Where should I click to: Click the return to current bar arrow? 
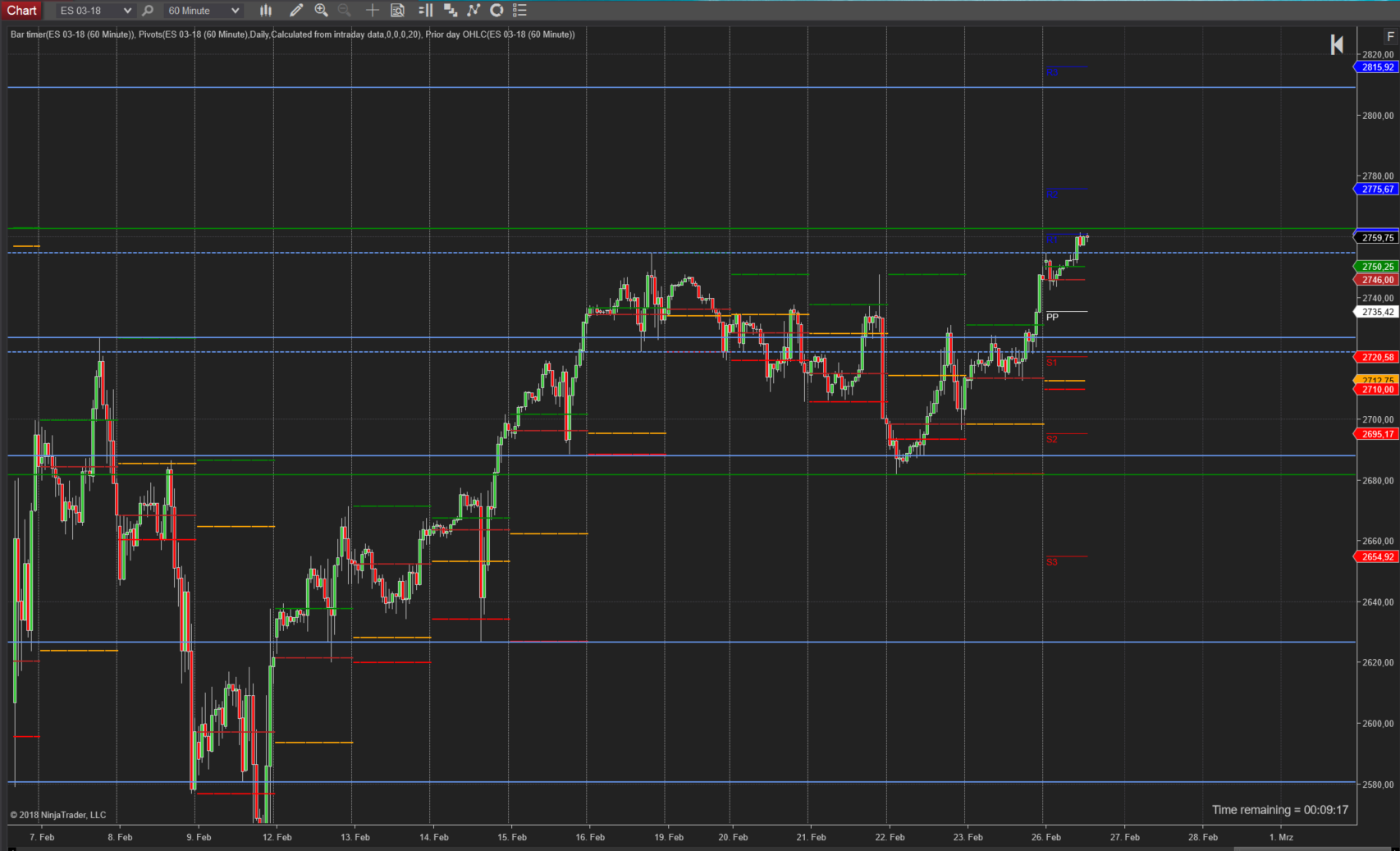pos(1337,44)
